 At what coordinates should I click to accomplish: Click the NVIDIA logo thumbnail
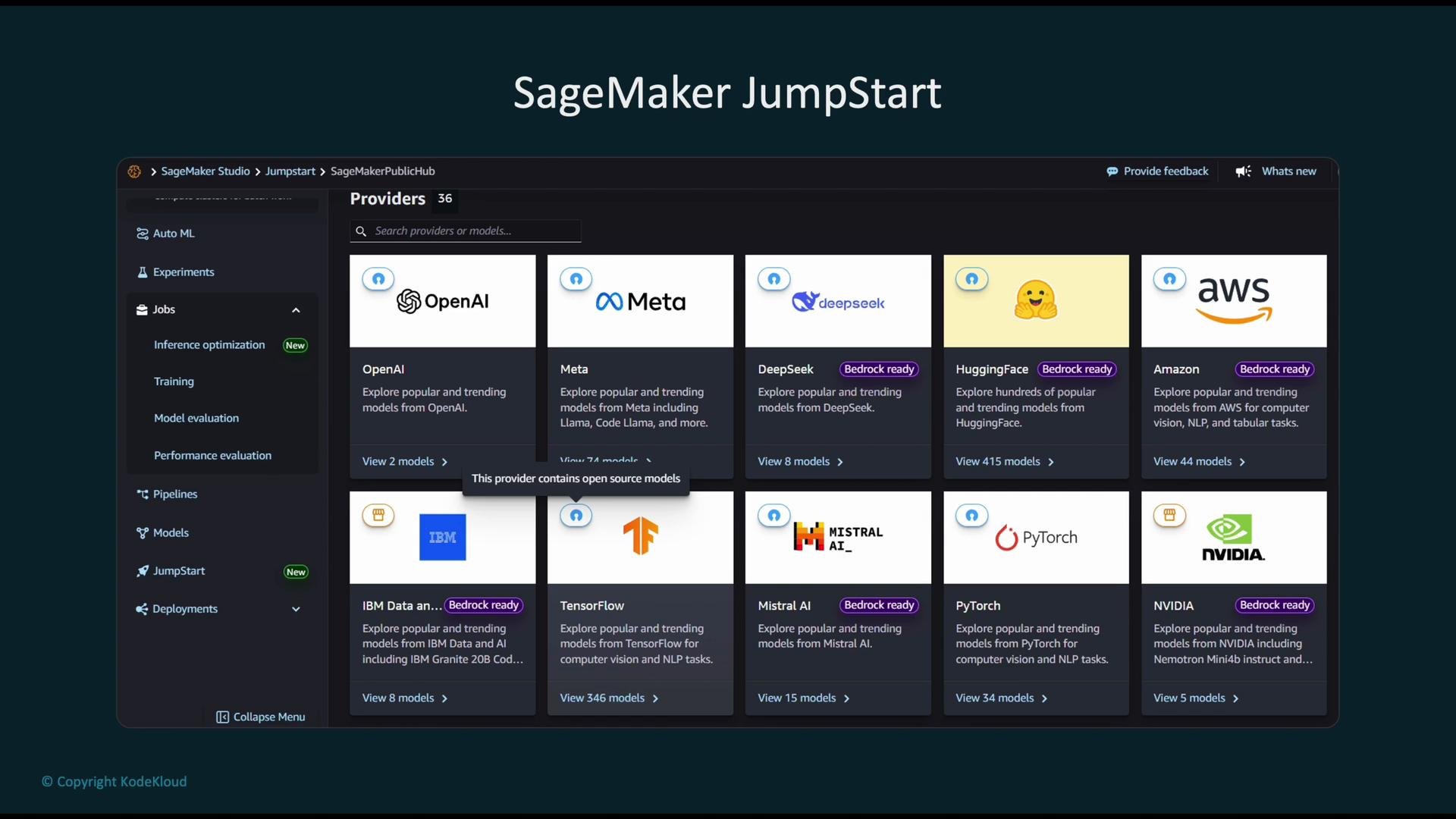point(1234,538)
